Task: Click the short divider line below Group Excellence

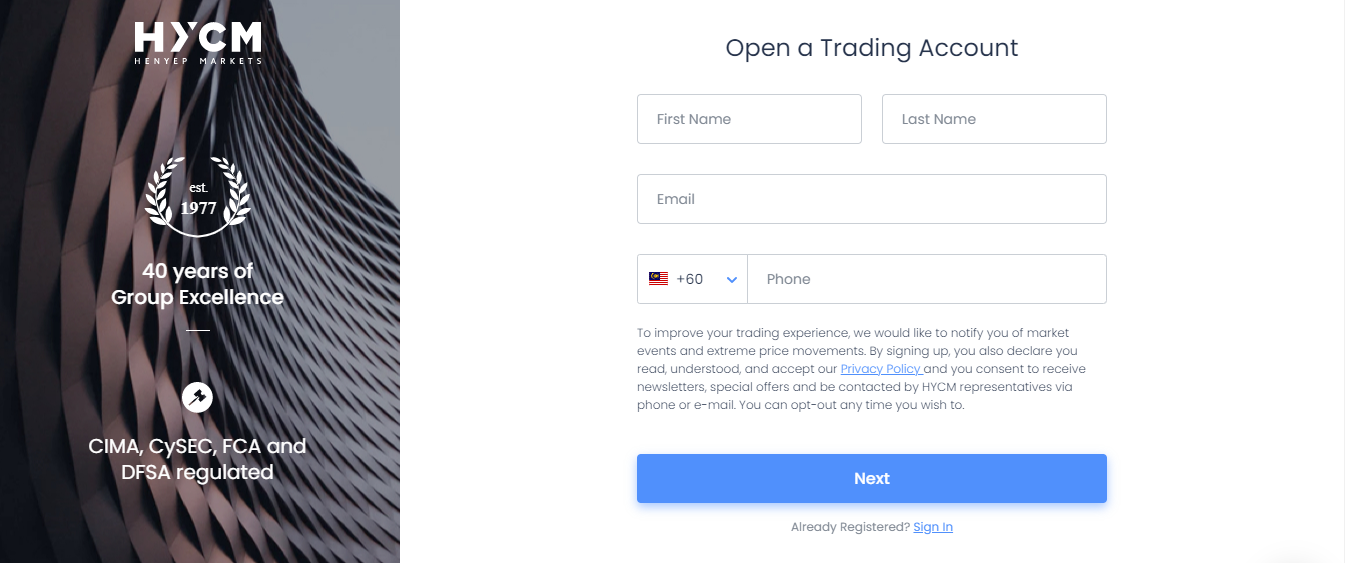Action: [x=198, y=330]
